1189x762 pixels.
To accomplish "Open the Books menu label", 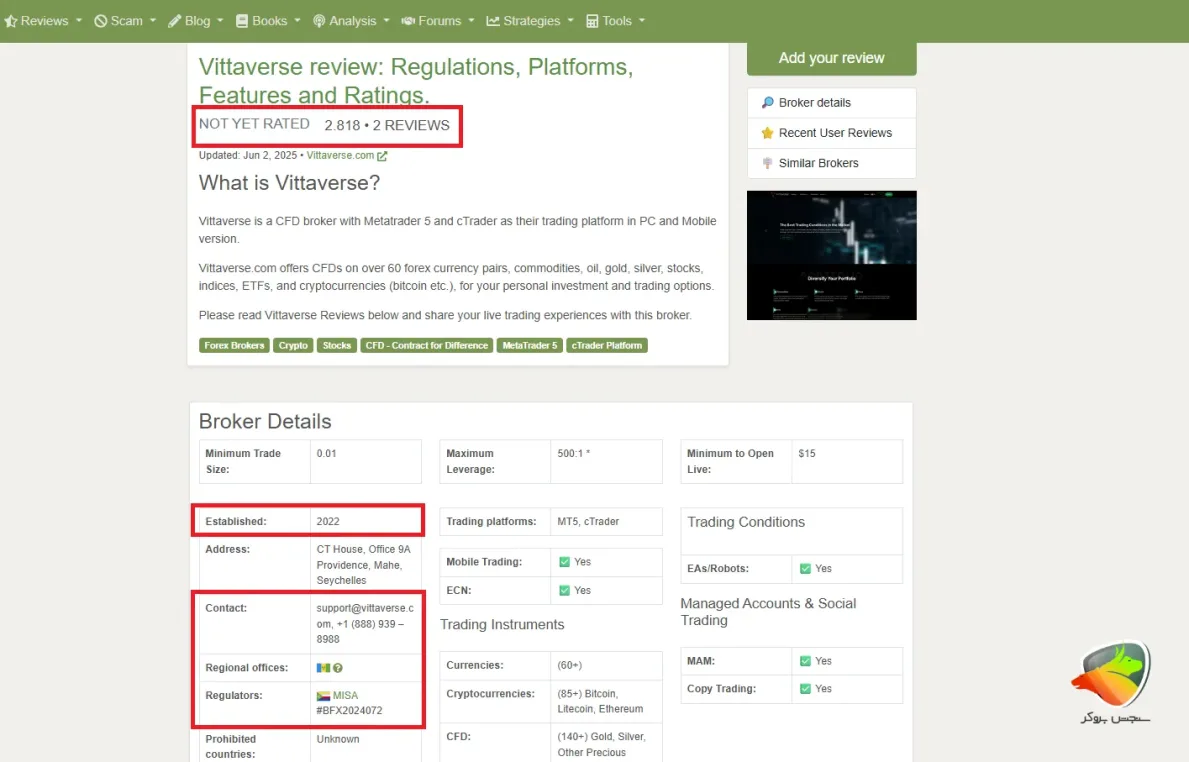I will click(269, 21).
